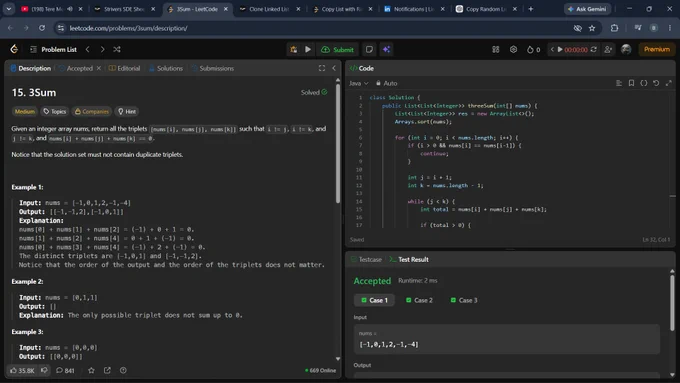The height and width of the screenshot is (383, 680).
Task: Collapse the description panel chevron
Action: click(x=334, y=68)
